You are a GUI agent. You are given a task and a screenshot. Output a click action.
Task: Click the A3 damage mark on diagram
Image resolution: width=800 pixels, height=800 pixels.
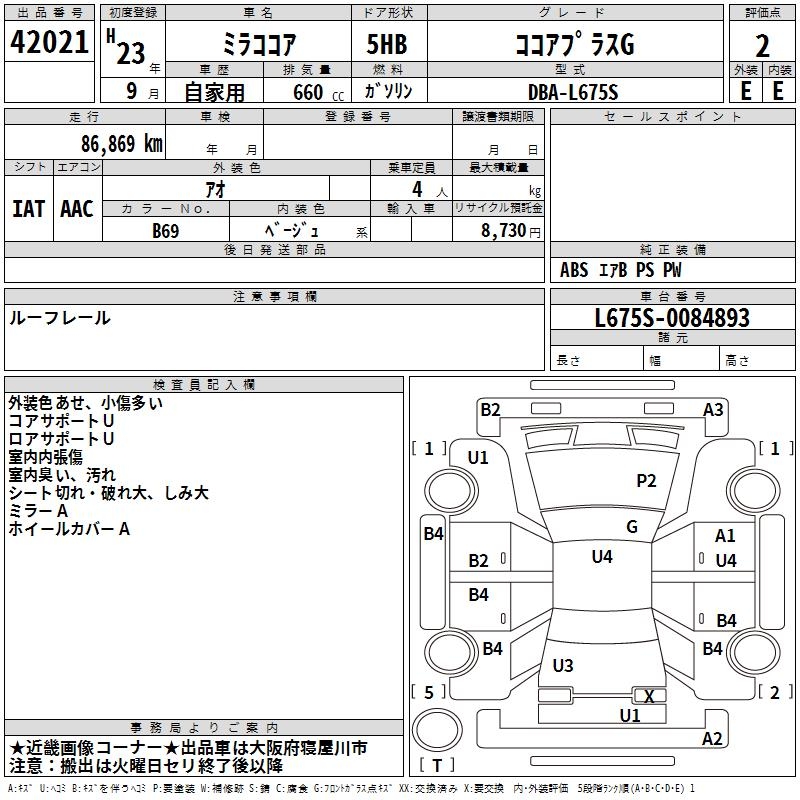pyautogui.click(x=713, y=410)
